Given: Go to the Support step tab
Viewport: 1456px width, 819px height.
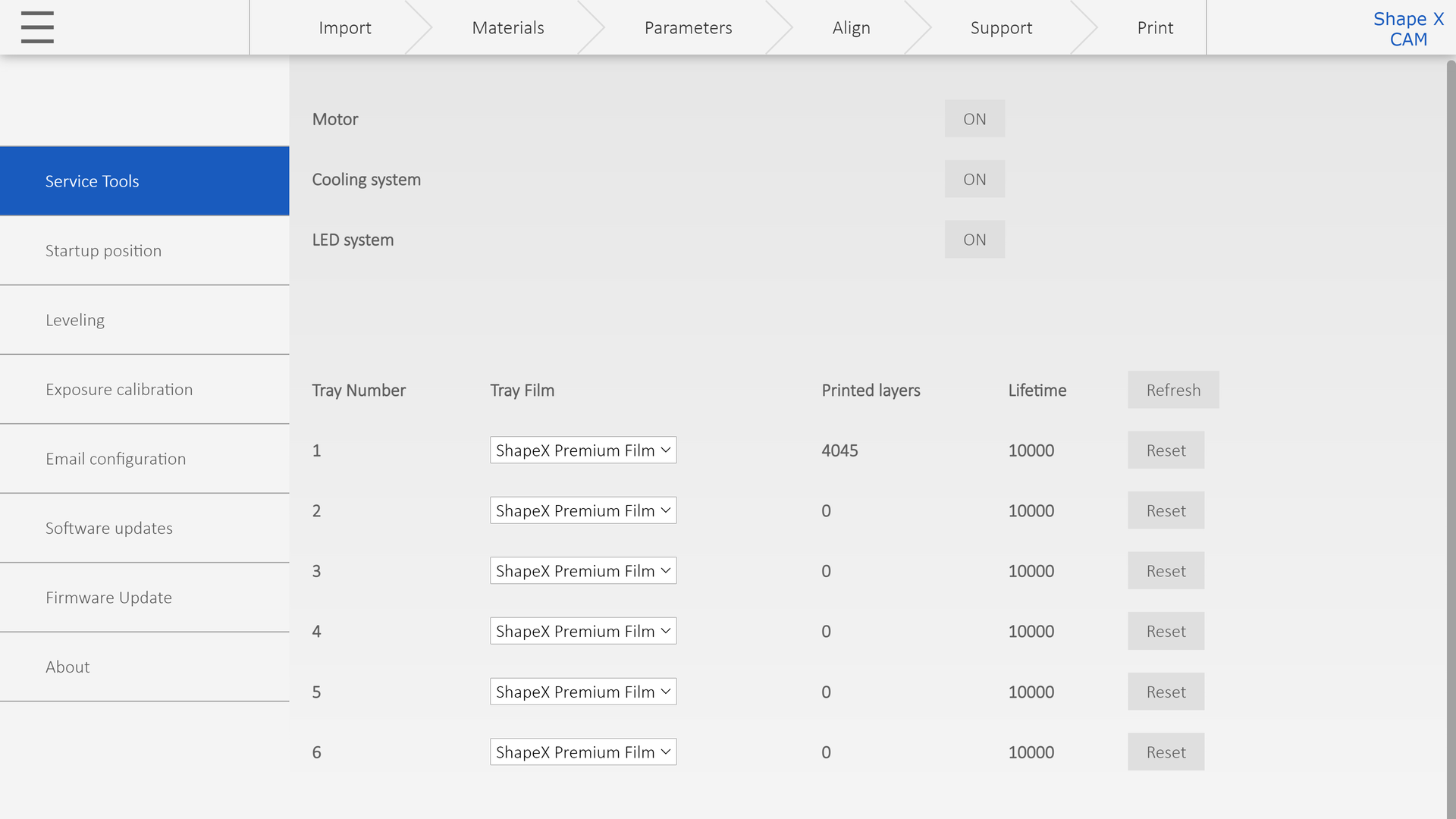Looking at the screenshot, I should click(x=1001, y=28).
